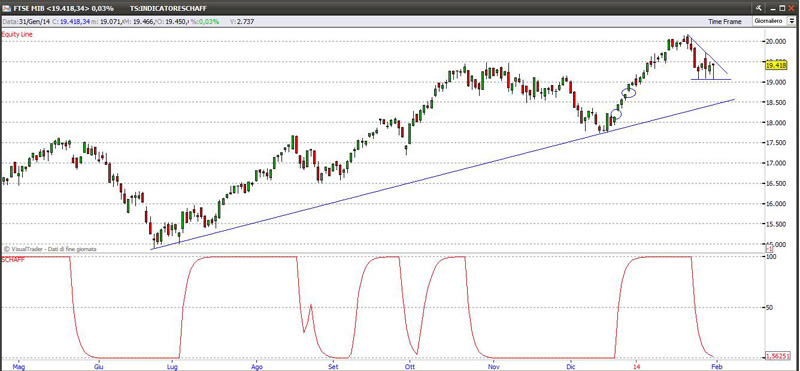Click the 17.000 price axis label
This screenshot has height=371, width=800.
pos(776,163)
